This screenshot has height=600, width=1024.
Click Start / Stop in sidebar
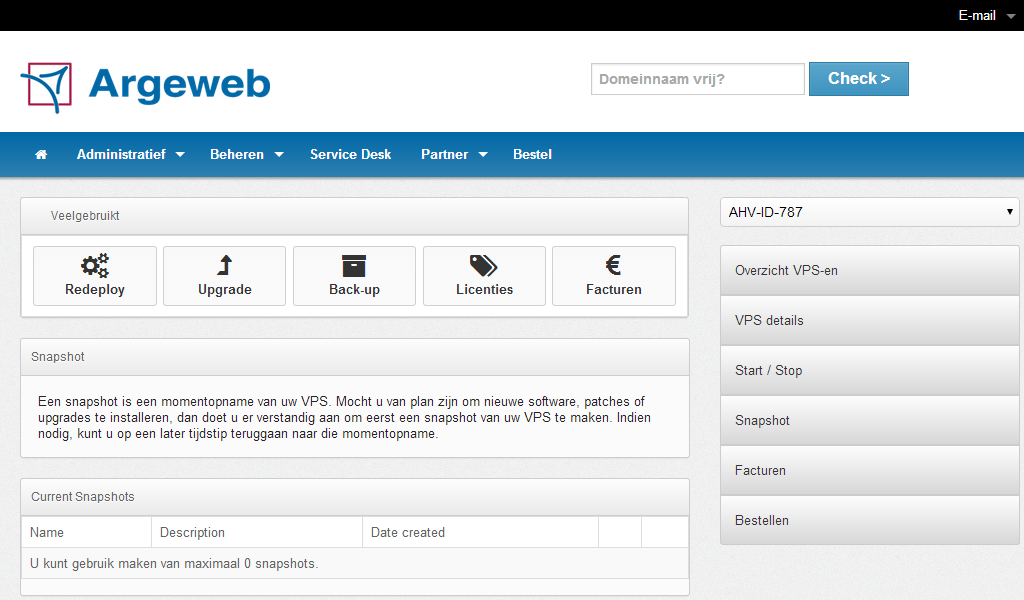point(869,371)
